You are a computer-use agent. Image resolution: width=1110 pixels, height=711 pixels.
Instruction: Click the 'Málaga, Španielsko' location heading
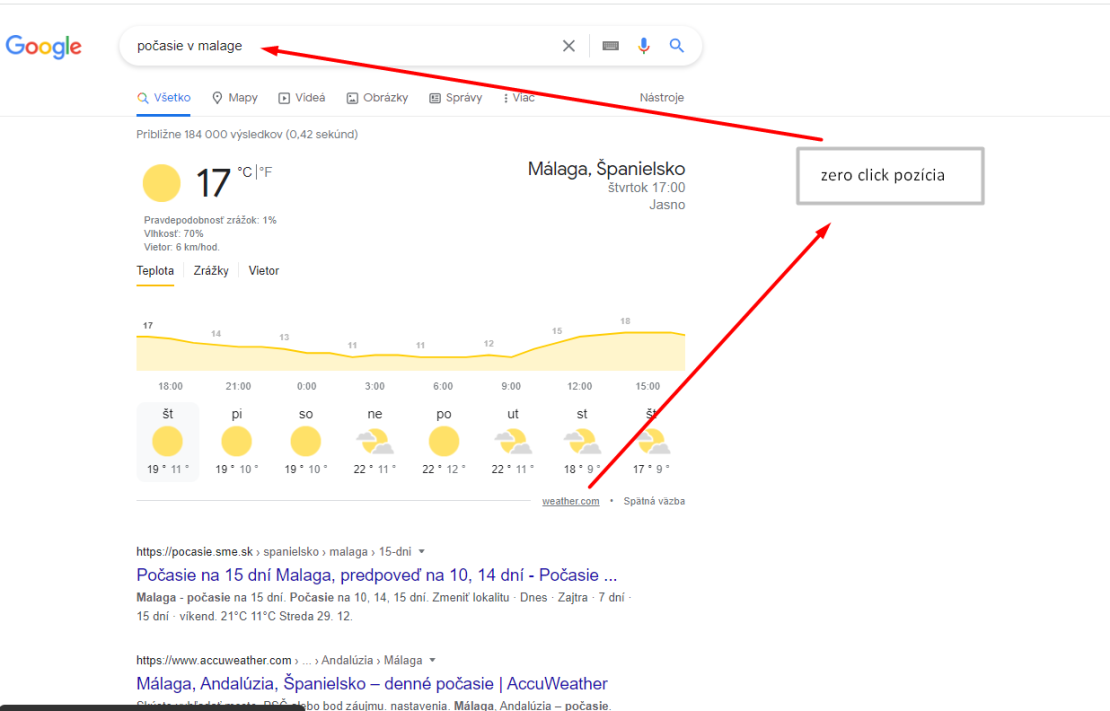click(607, 169)
